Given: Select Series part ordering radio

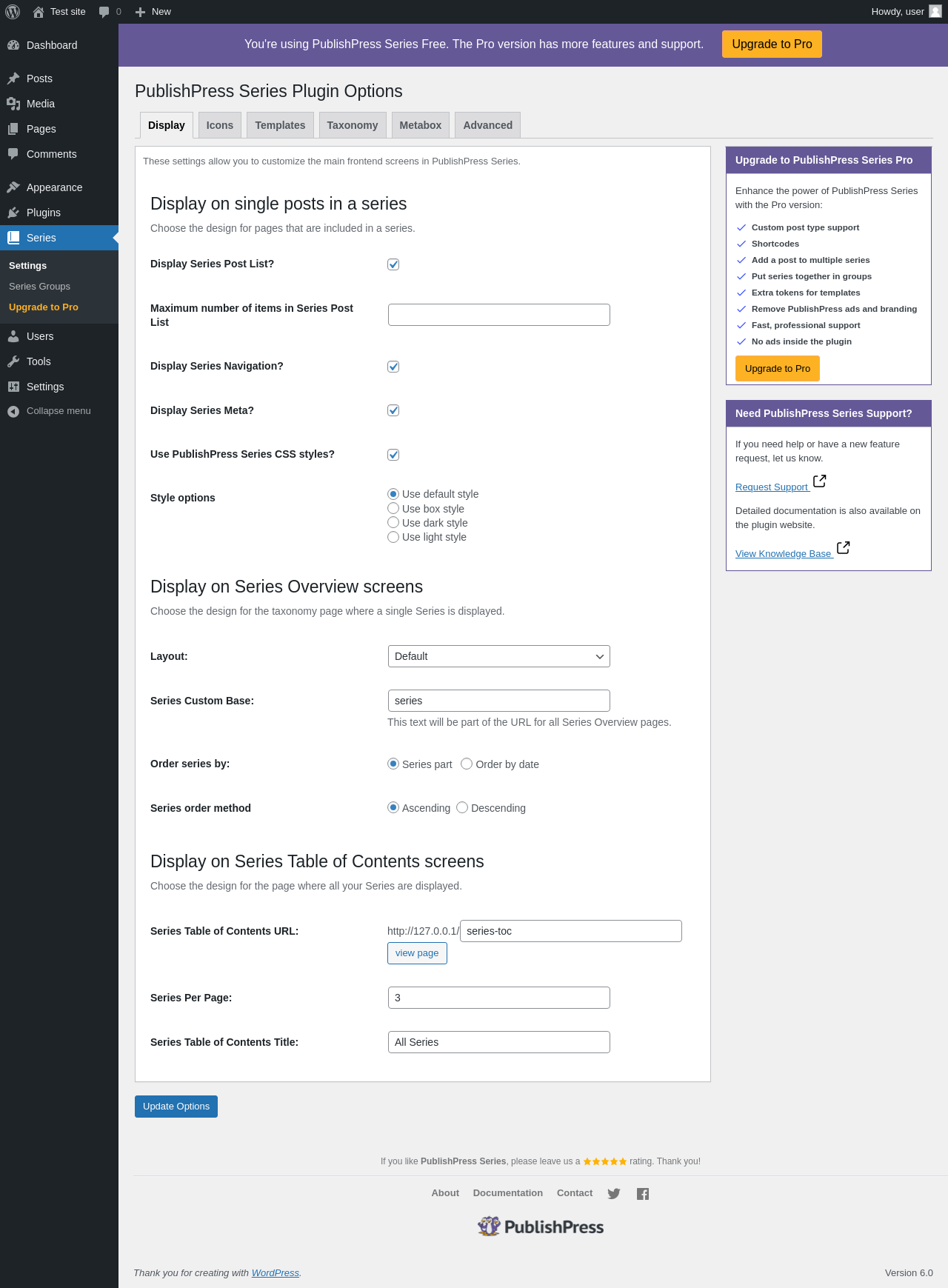Looking at the screenshot, I should pyautogui.click(x=393, y=764).
